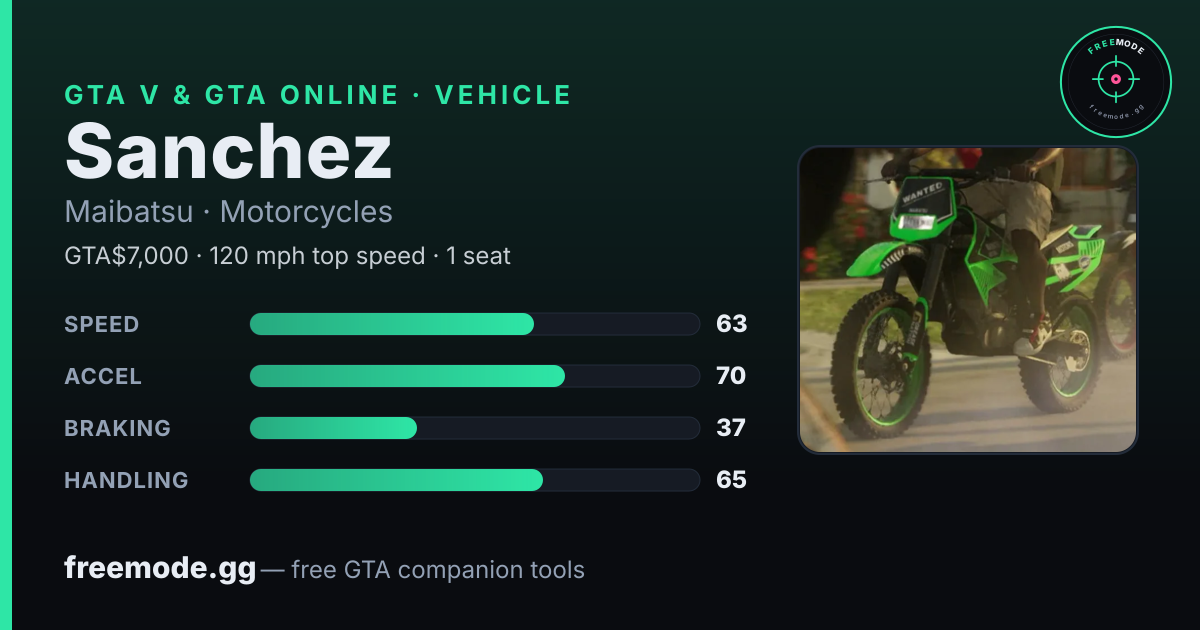Click the free GTA companion tools tagline
Screen dimensions: 1200x630
pyautogui.click(x=437, y=570)
